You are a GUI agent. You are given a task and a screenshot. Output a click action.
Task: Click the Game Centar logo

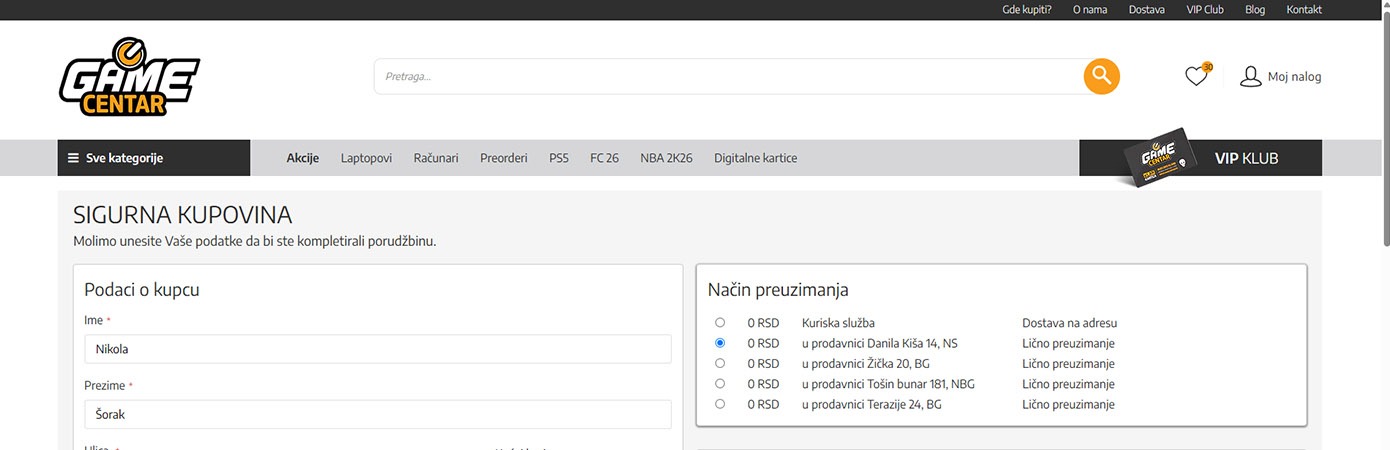pyautogui.click(x=129, y=77)
